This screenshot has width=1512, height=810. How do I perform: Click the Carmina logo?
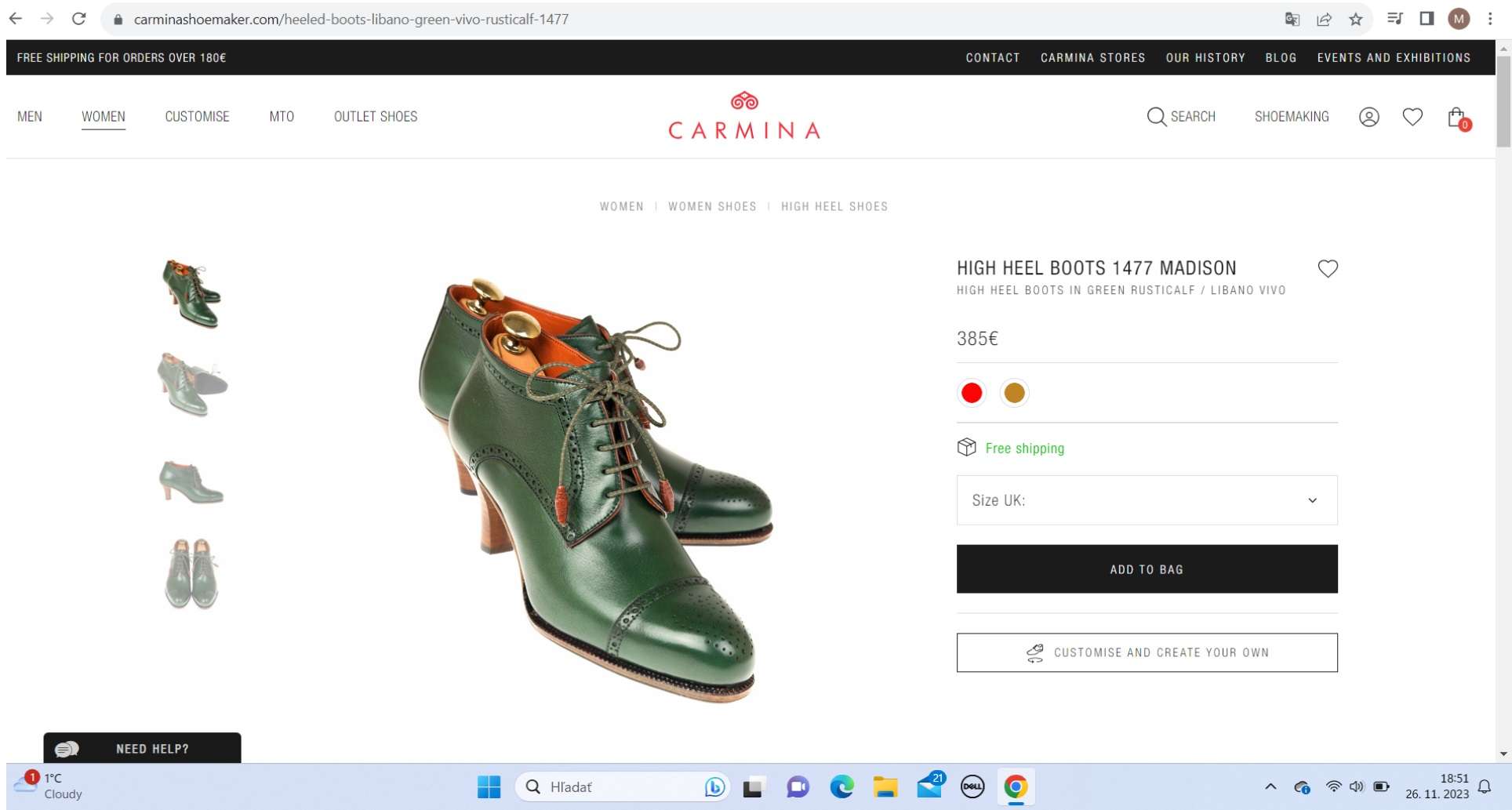(x=743, y=117)
